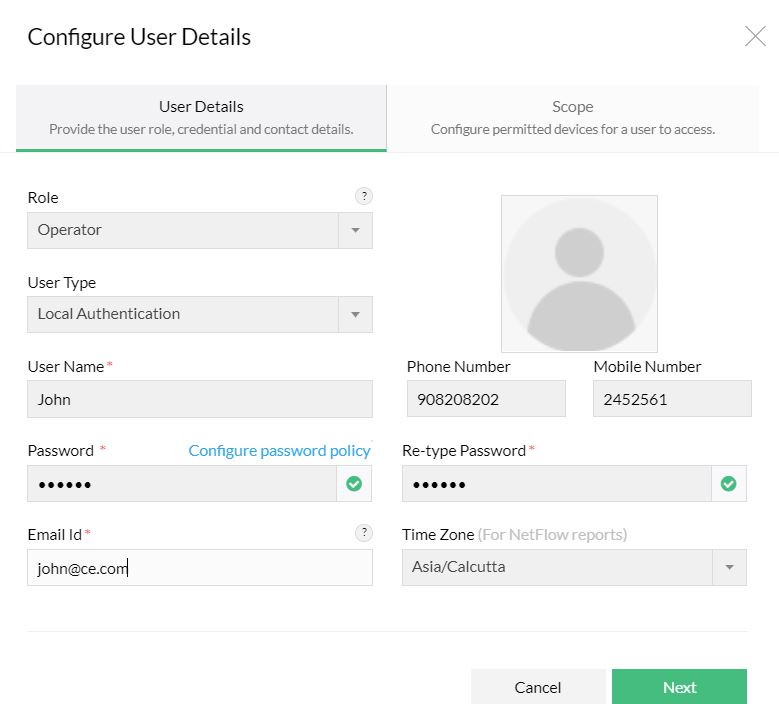
Task: Click the Mobile Number input field
Action: tap(671, 399)
